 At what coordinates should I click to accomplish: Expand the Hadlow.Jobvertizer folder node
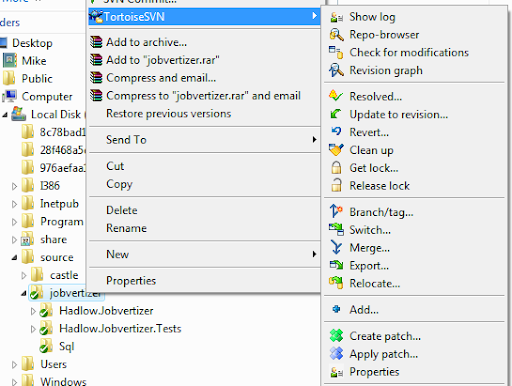(x=33, y=311)
